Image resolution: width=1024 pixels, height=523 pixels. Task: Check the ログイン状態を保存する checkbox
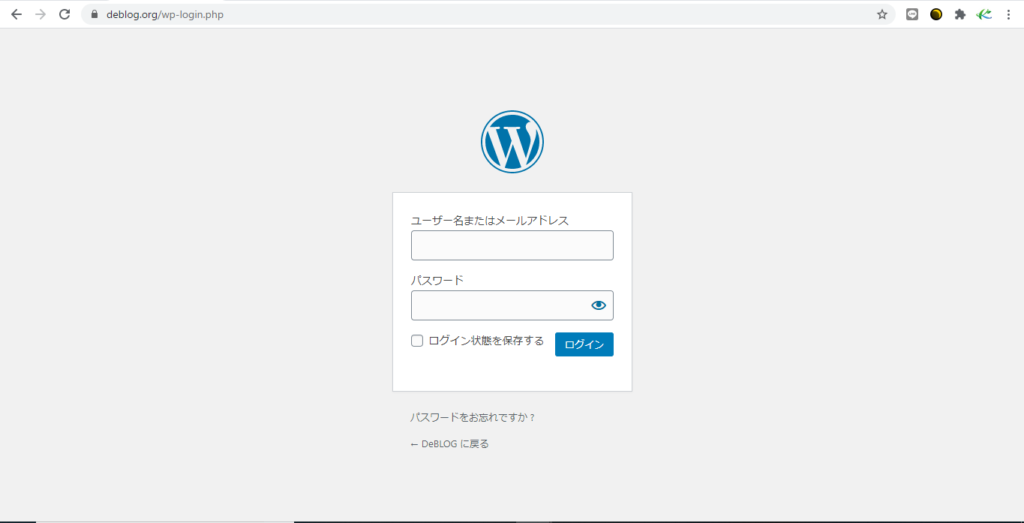pyautogui.click(x=417, y=341)
